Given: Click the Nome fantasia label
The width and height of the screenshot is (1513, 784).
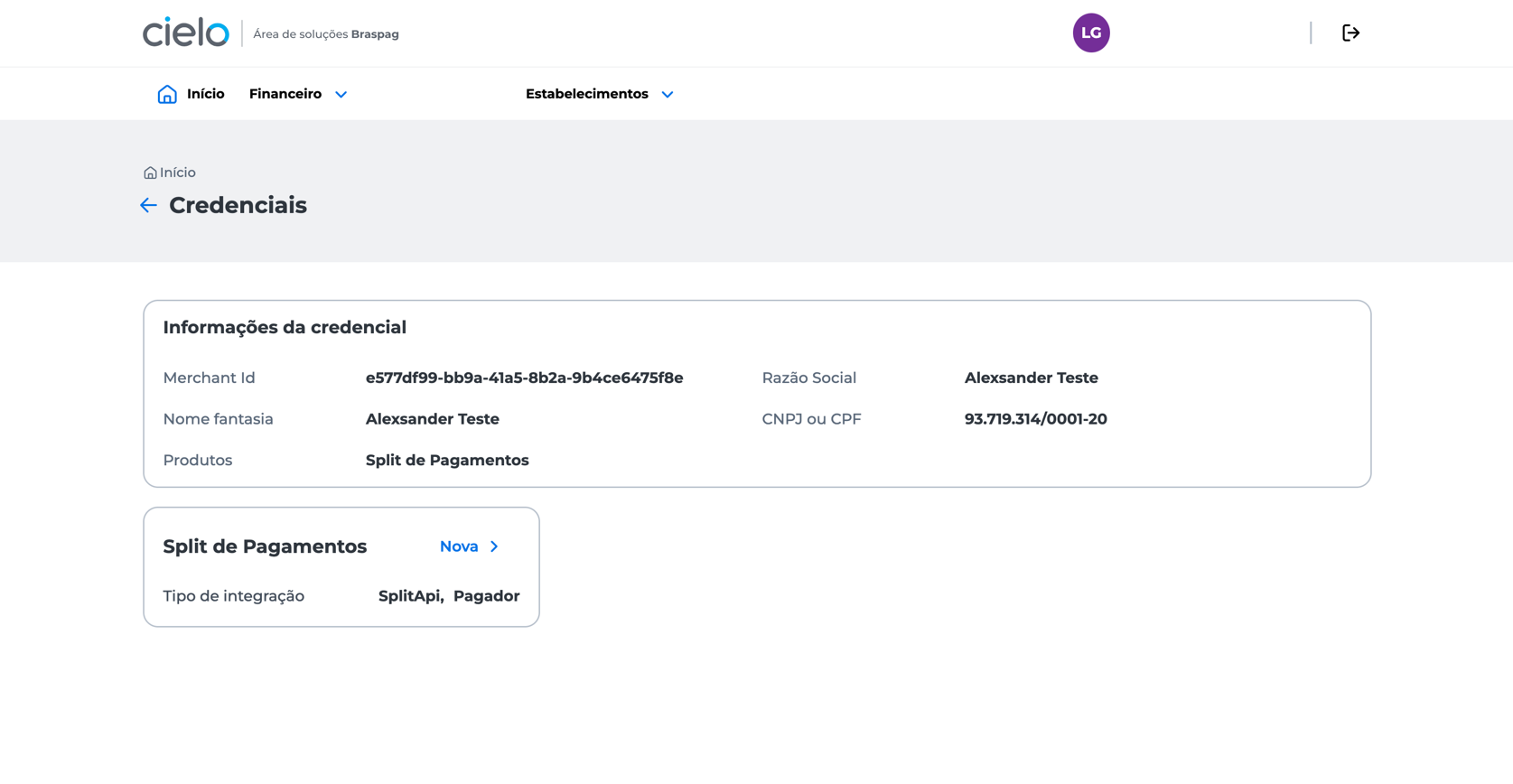Looking at the screenshot, I should pyautogui.click(x=218, y=419).
